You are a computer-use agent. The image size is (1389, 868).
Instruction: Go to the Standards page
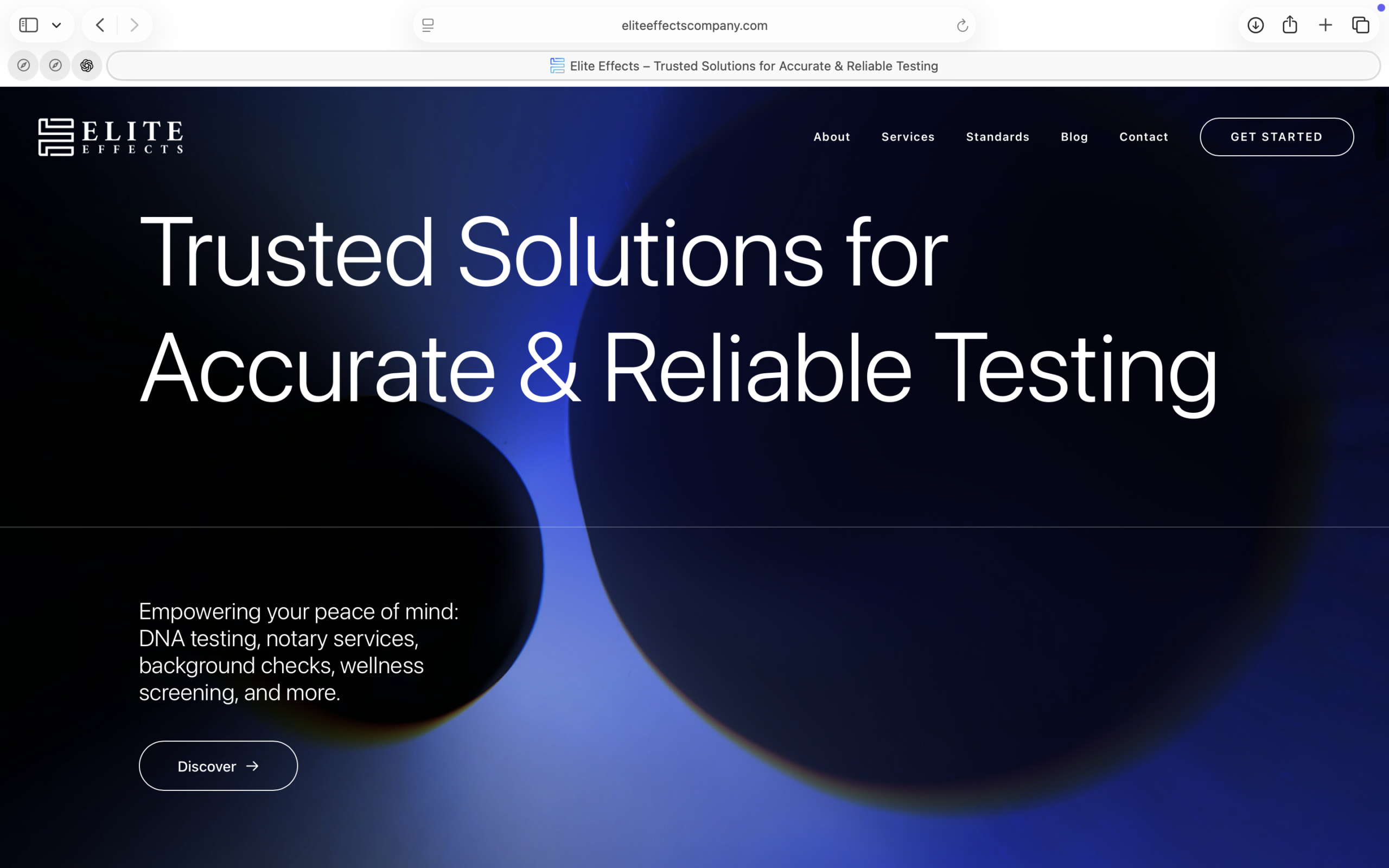click(x=997, y=137)
